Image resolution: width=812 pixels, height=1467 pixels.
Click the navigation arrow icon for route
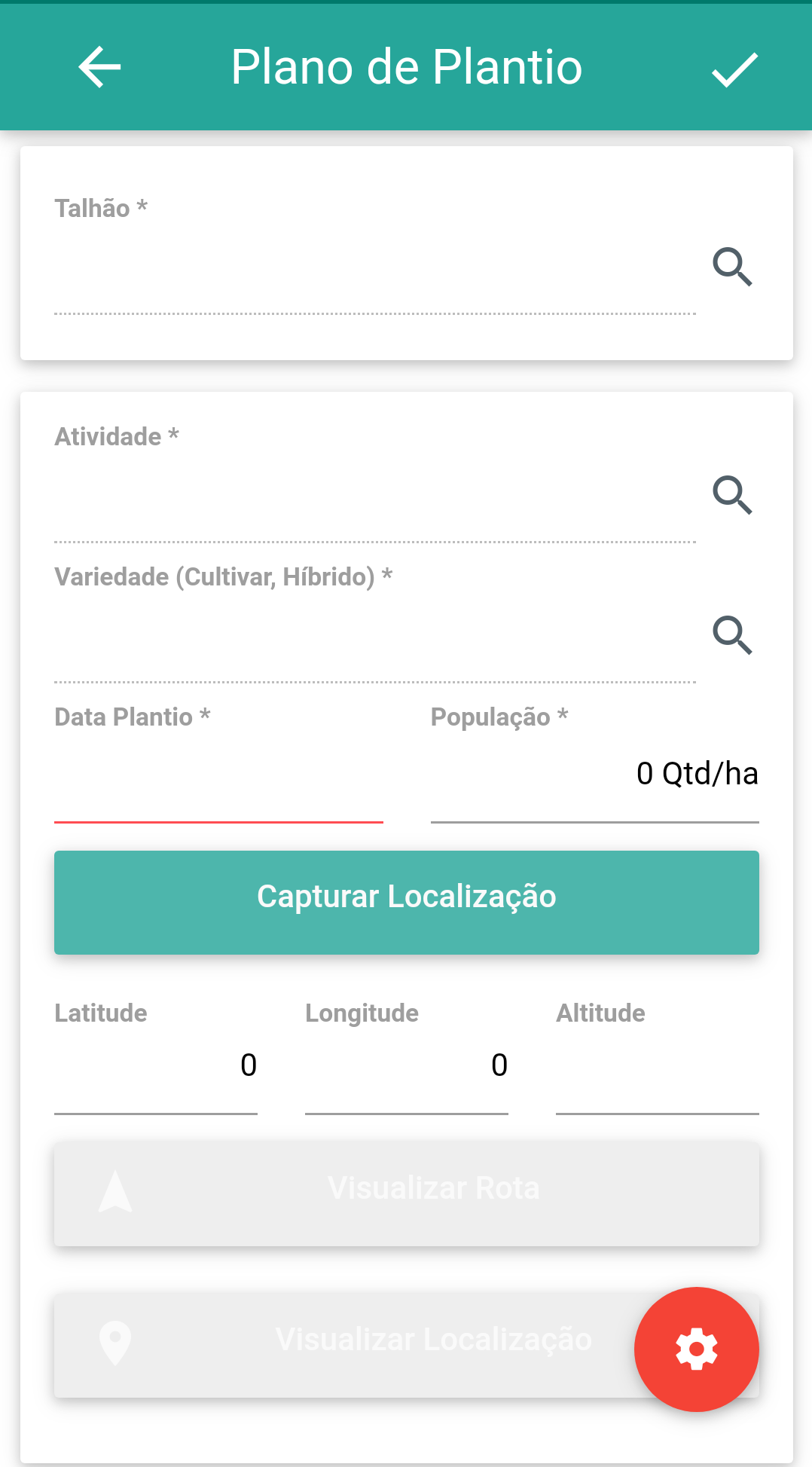coord(115,1191)
